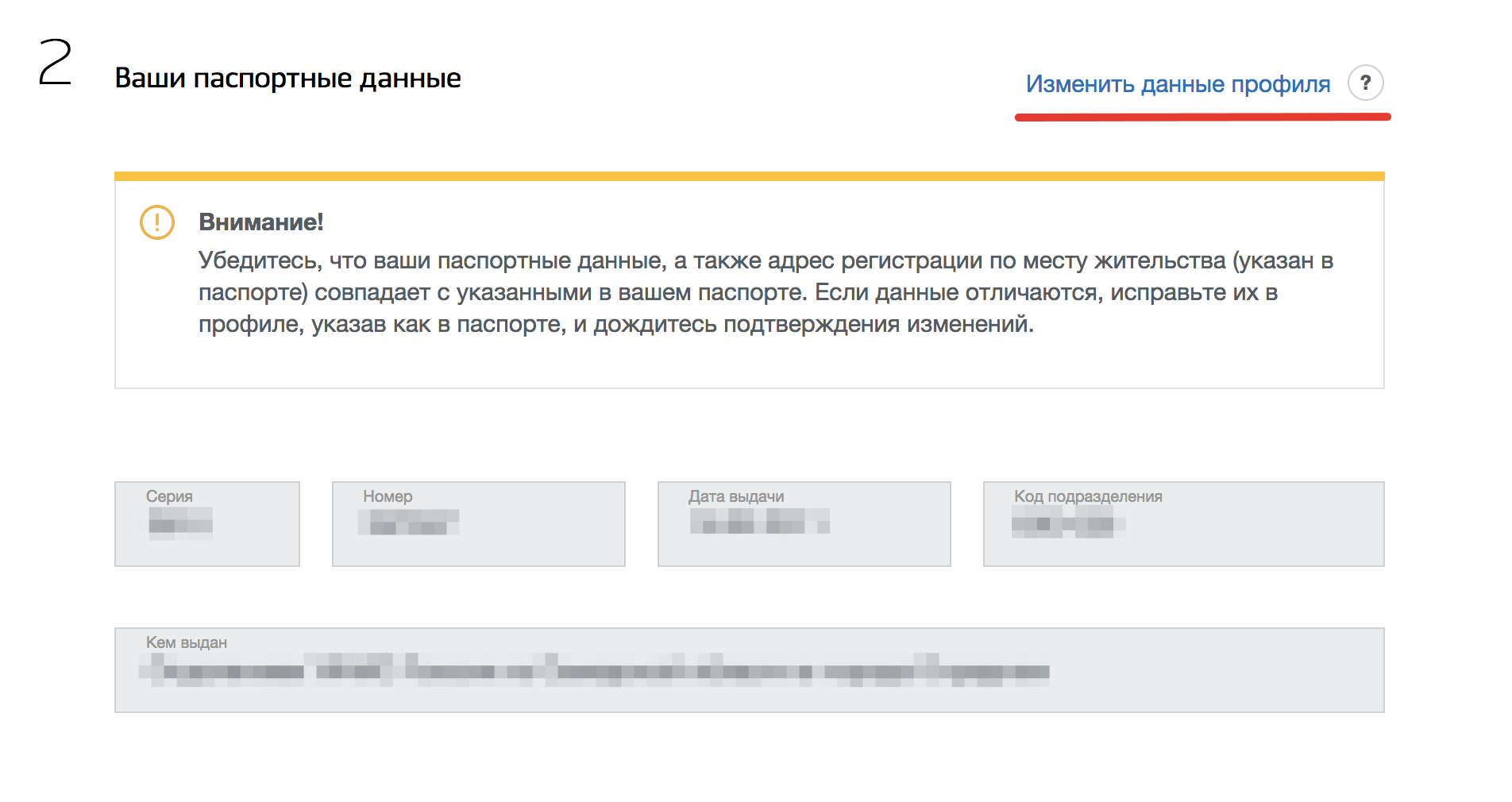Click the blurred passport series value
The width and height of the screenshot is (1512, 802).
(x=180, y=524)
